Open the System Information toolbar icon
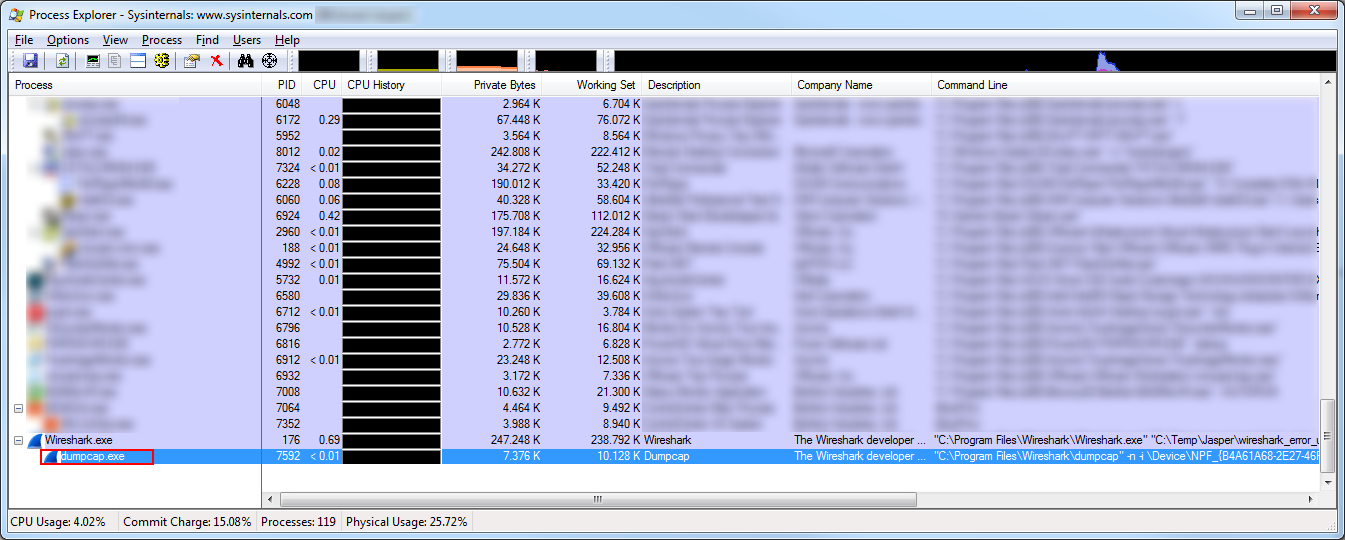 94,61
